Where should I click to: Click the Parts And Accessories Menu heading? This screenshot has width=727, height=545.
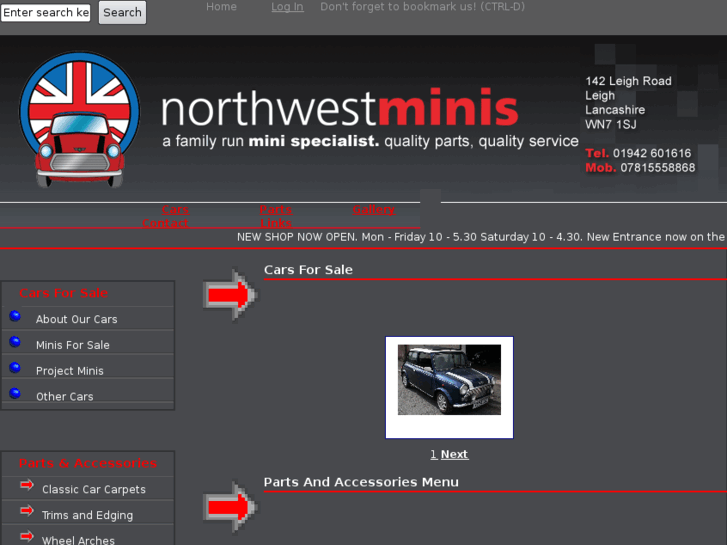(361, 482)
